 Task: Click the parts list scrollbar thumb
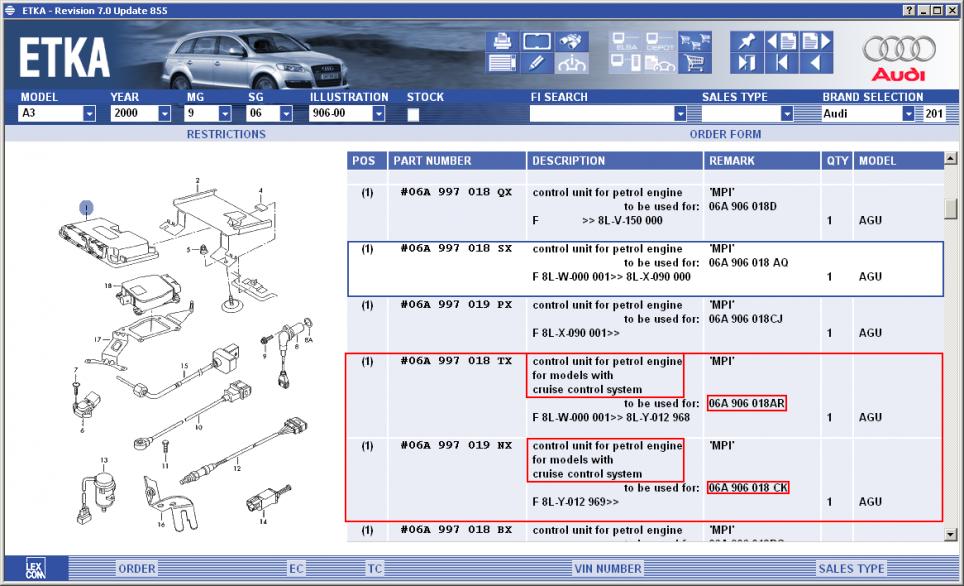tap(950, 208)
